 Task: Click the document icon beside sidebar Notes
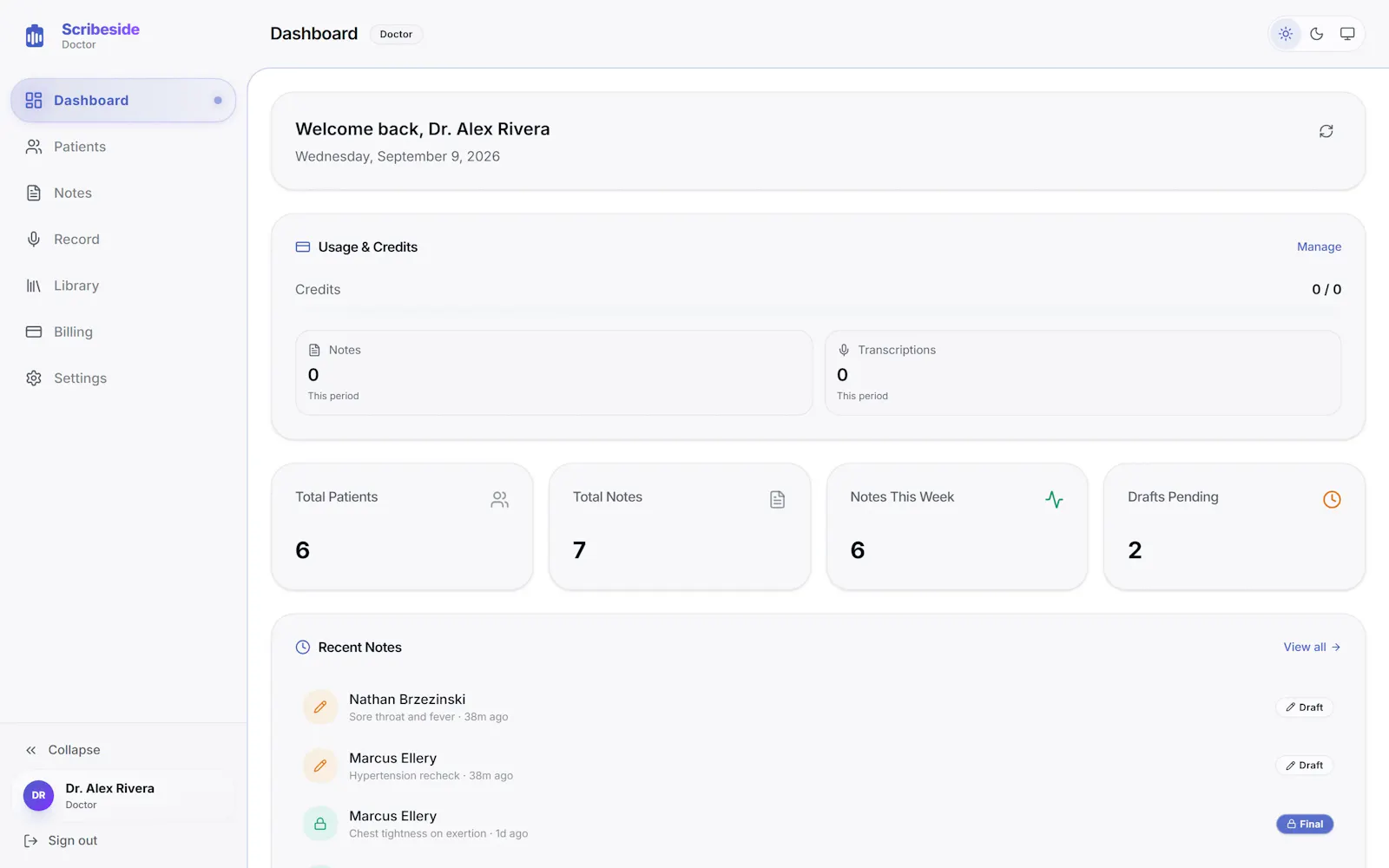pos(34,193)
